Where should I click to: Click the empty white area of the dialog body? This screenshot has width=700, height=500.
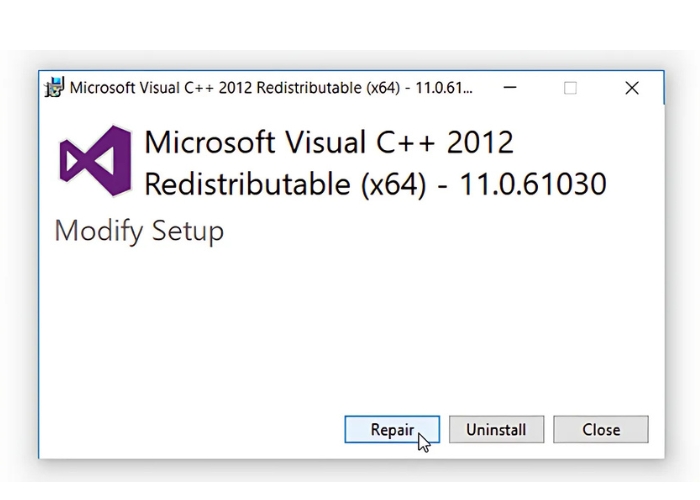350,320
